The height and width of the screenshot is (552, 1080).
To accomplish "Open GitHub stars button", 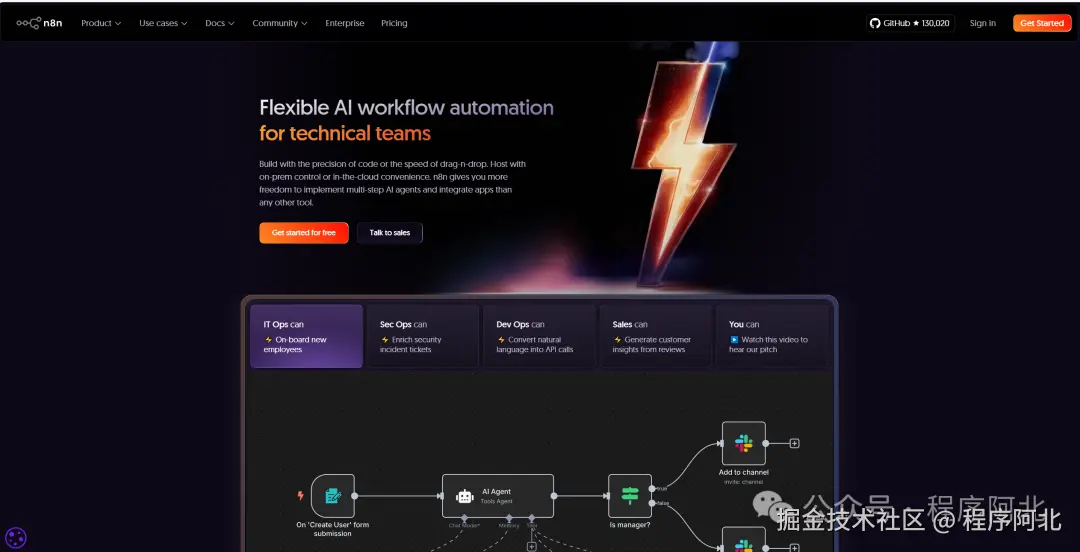I will coord(910,23).
